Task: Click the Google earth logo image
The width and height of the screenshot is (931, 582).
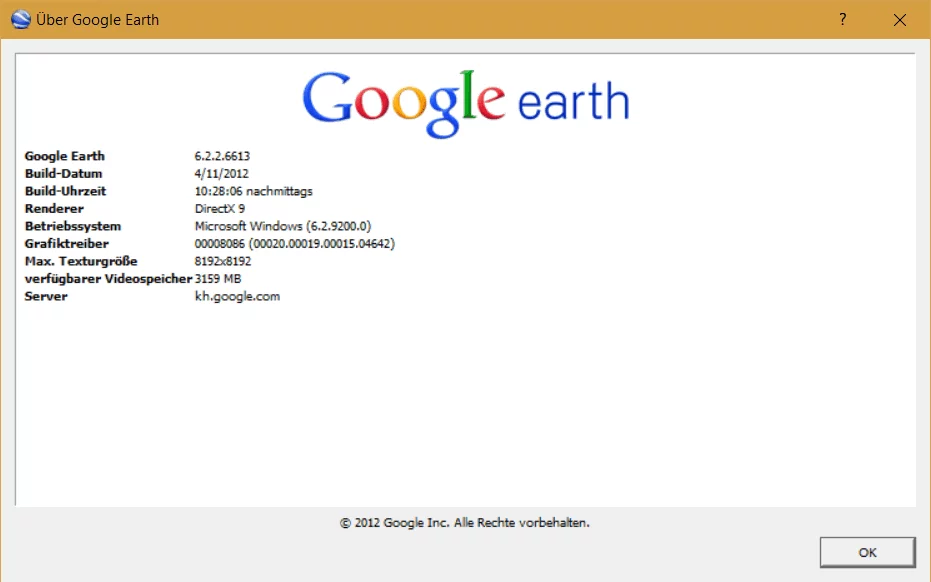Action: tap(466, 103)
